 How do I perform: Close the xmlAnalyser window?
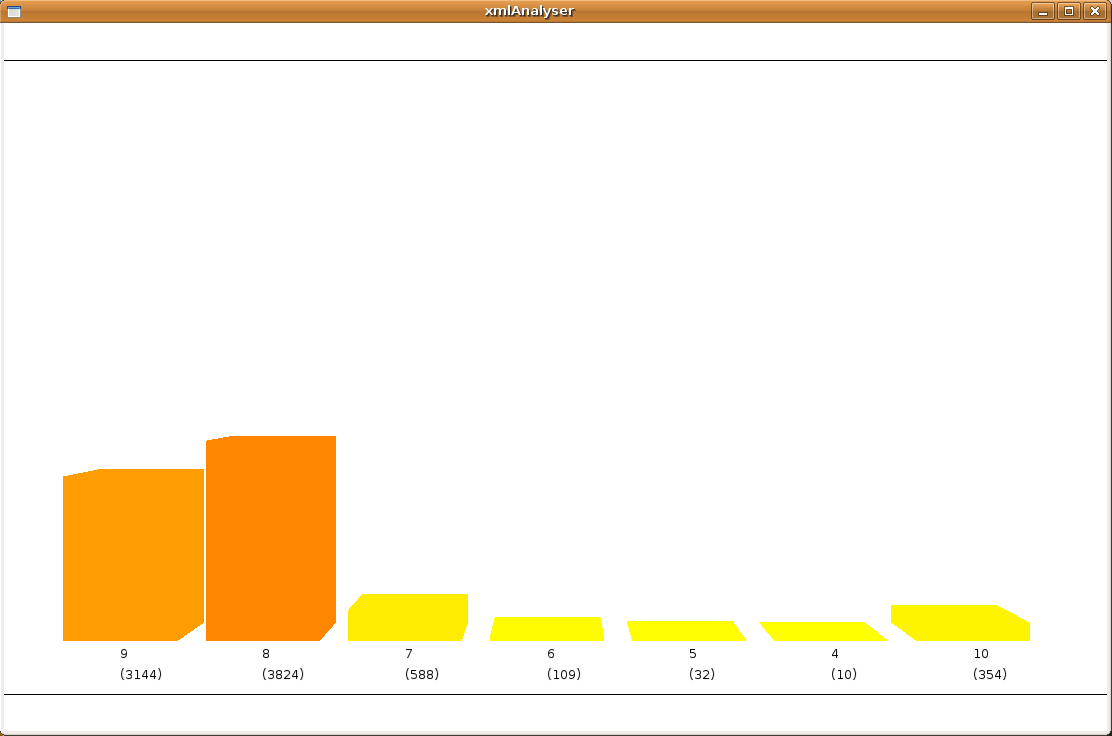pos(1095,11)
